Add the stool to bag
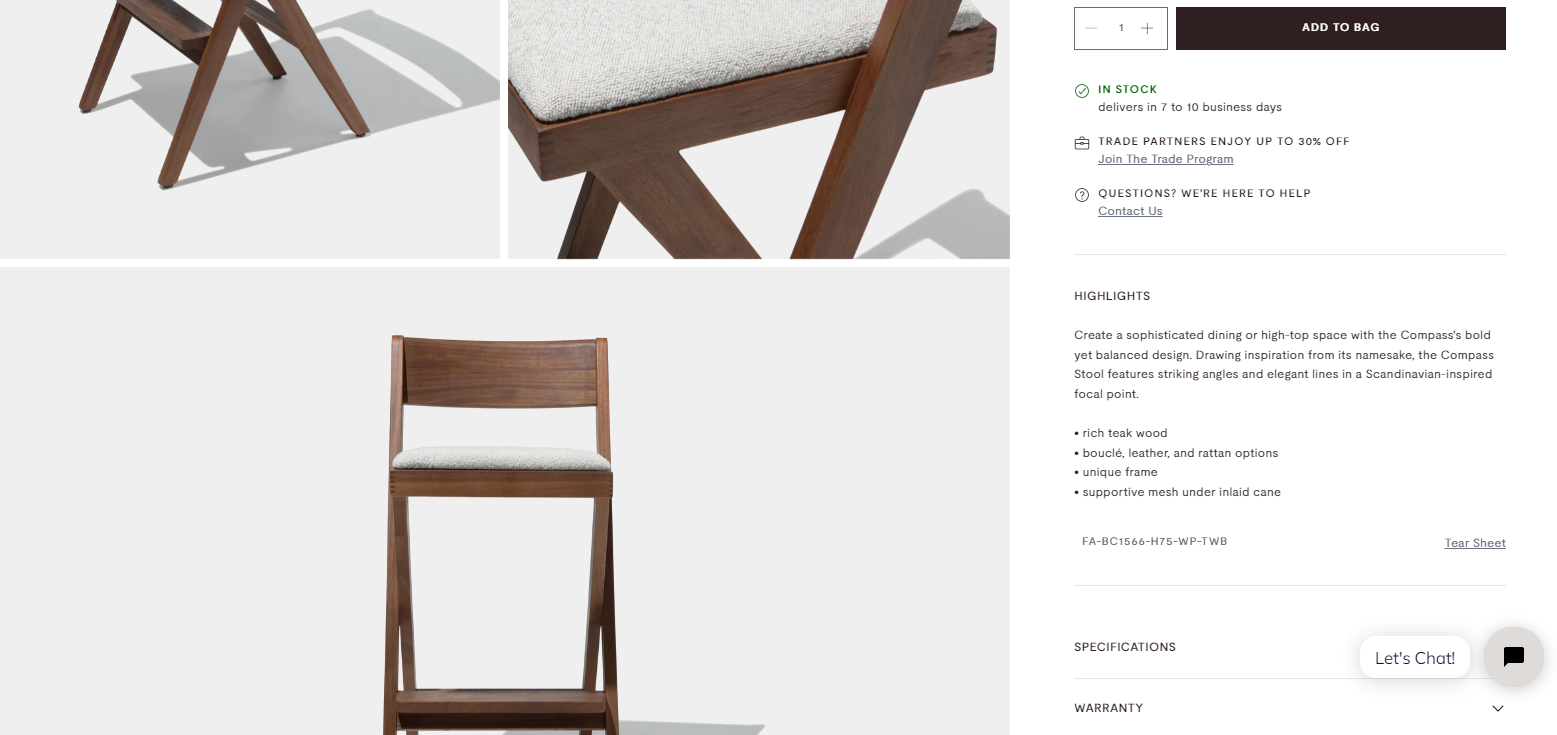The image size is (1557, 735). pos(1340,28)
